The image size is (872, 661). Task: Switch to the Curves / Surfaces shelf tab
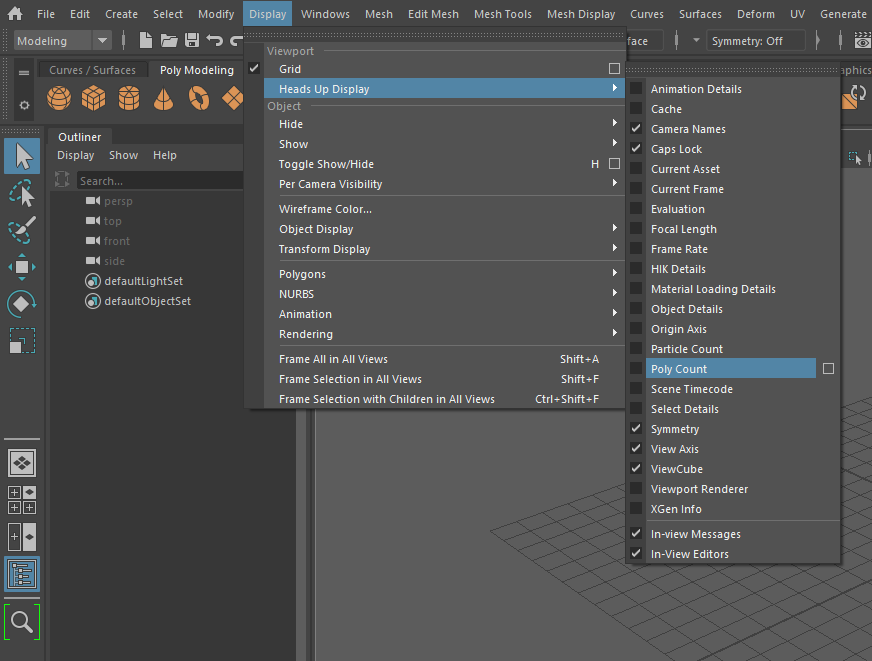92,69
